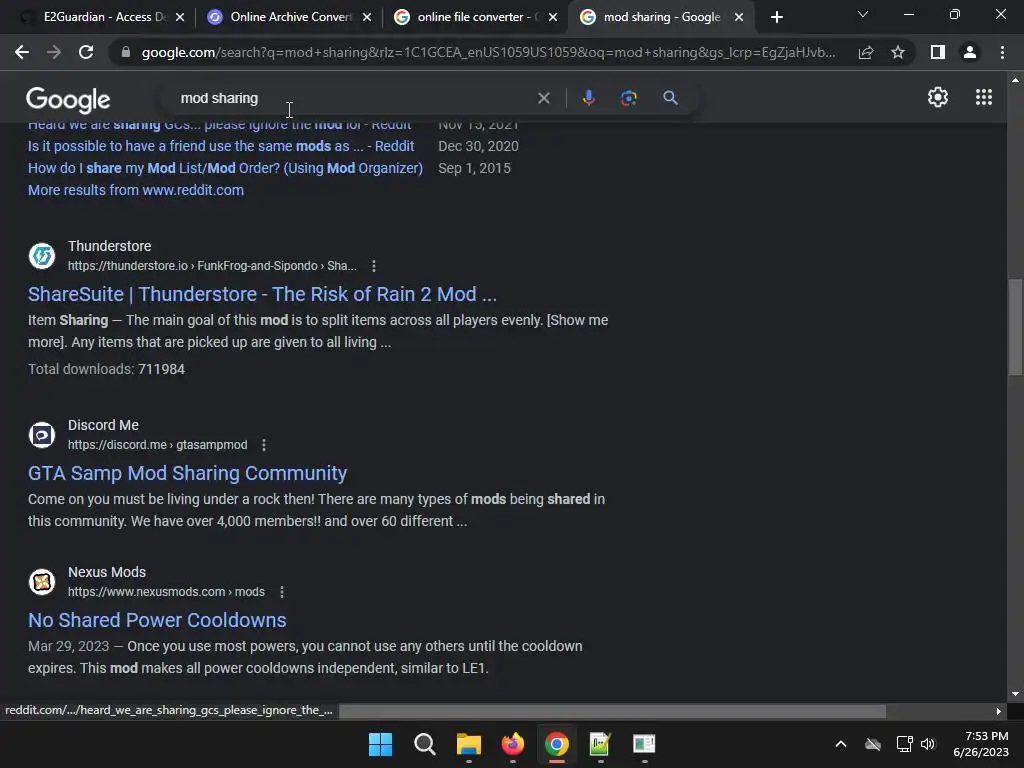Image resolution: width=1024 pixels, height=768 pixels.
Task: Open ShareSuite Thunderstore Risk of Rain result
Action: coord(262,294)
